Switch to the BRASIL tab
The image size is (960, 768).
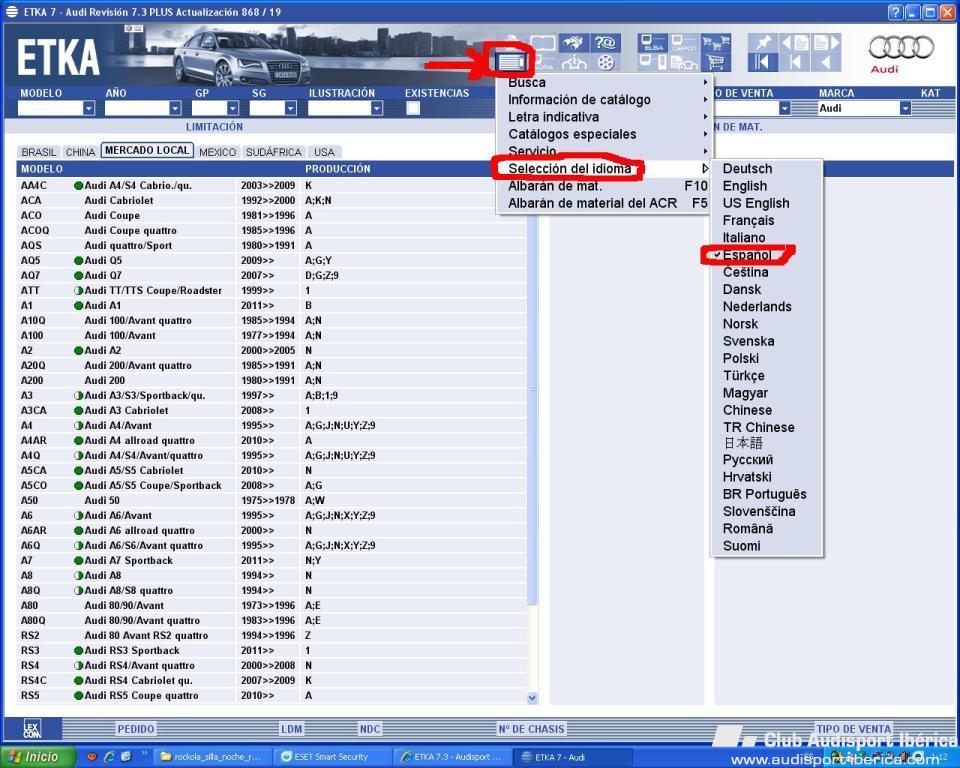[x=39, y=152]
